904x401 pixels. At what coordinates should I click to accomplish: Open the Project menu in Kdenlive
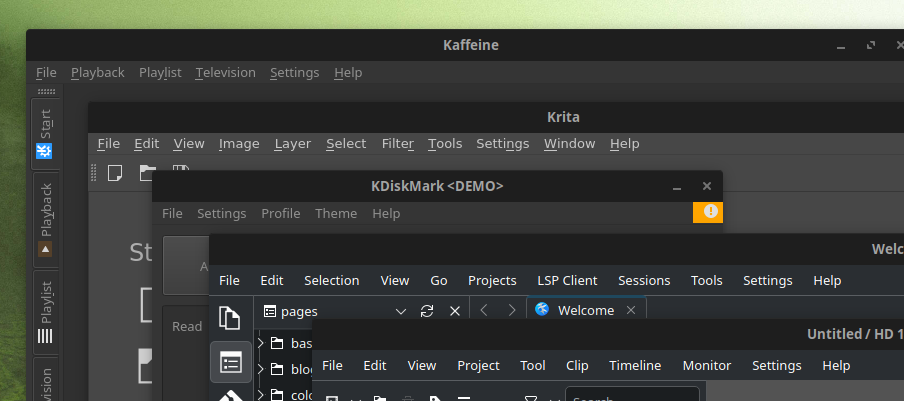pyautogui.click(x=478, y=366)
